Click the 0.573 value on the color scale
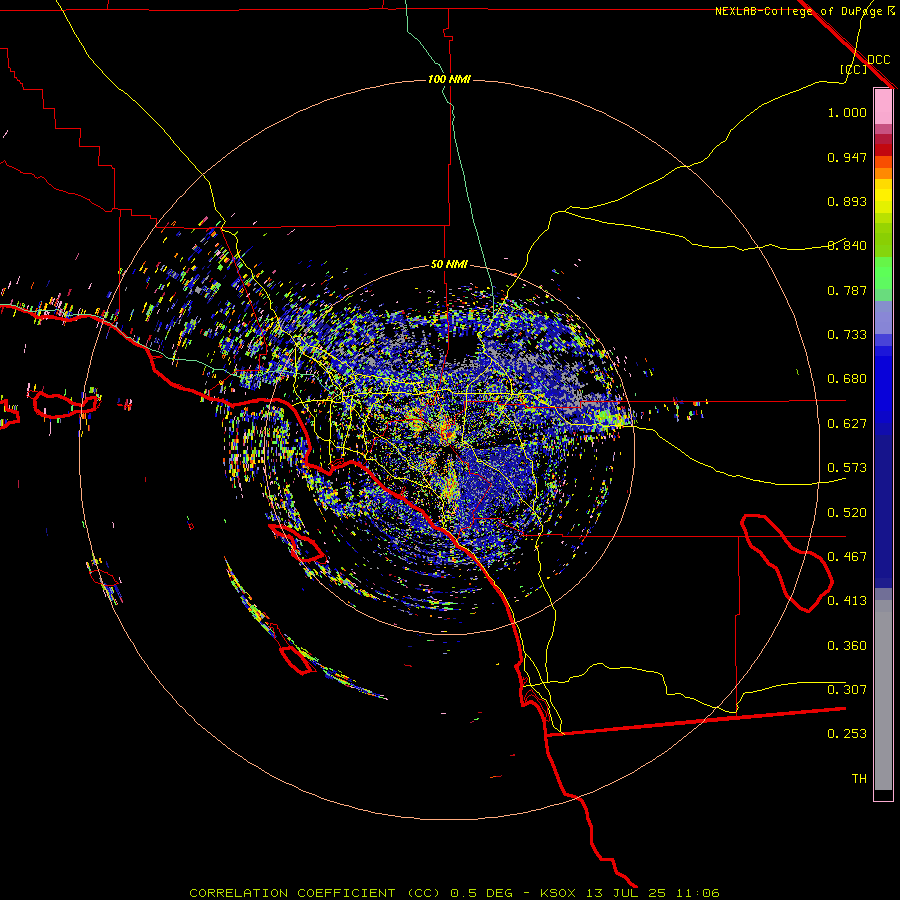 point(847,468)
